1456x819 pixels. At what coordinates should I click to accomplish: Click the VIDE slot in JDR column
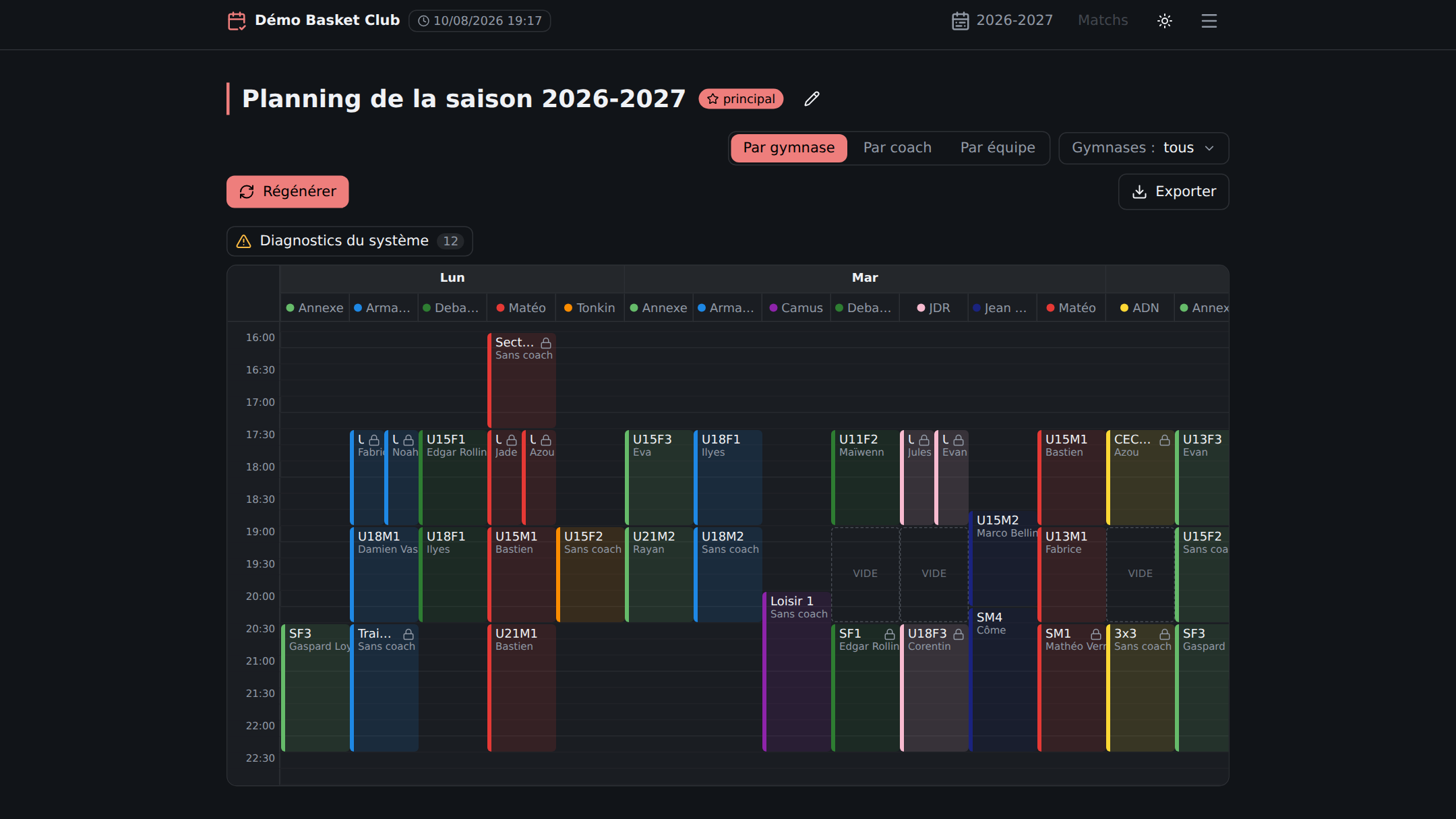[x=934, y=574]
